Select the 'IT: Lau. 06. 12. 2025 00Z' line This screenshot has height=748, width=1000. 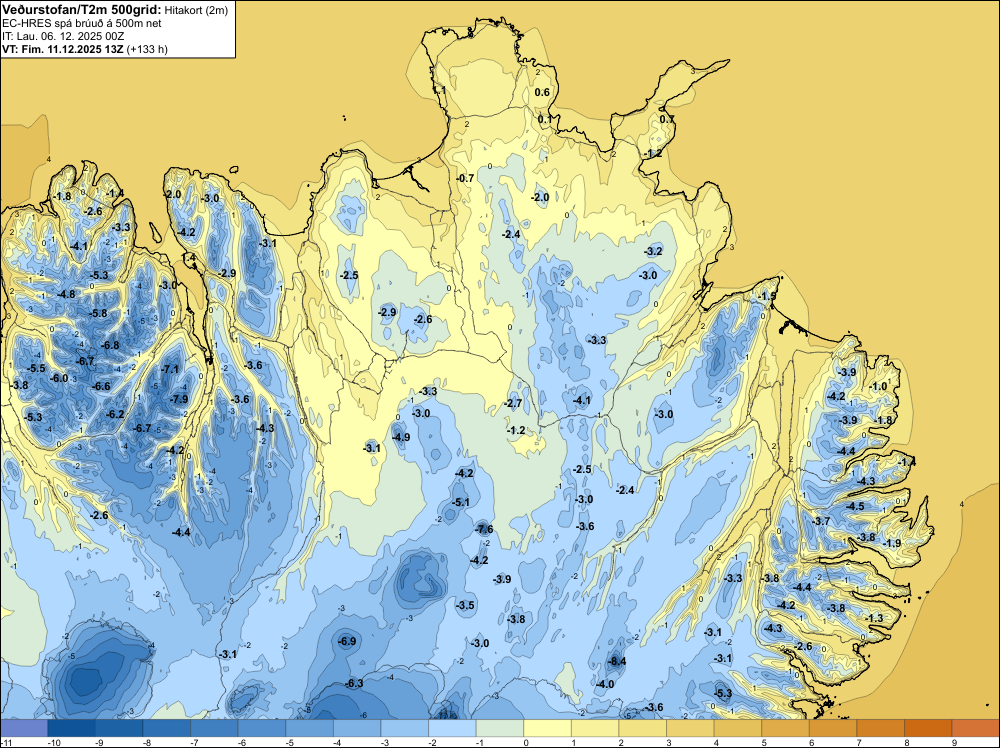pos(63,36)
